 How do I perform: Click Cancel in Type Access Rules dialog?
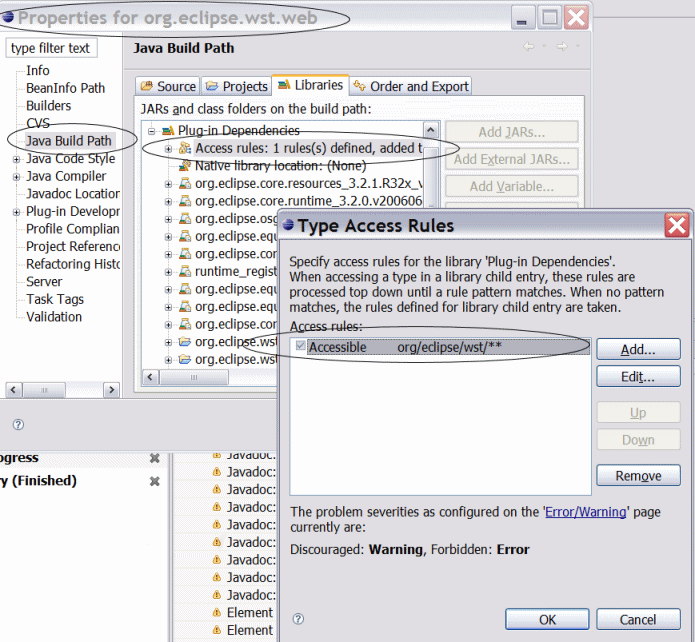(638, 619)
